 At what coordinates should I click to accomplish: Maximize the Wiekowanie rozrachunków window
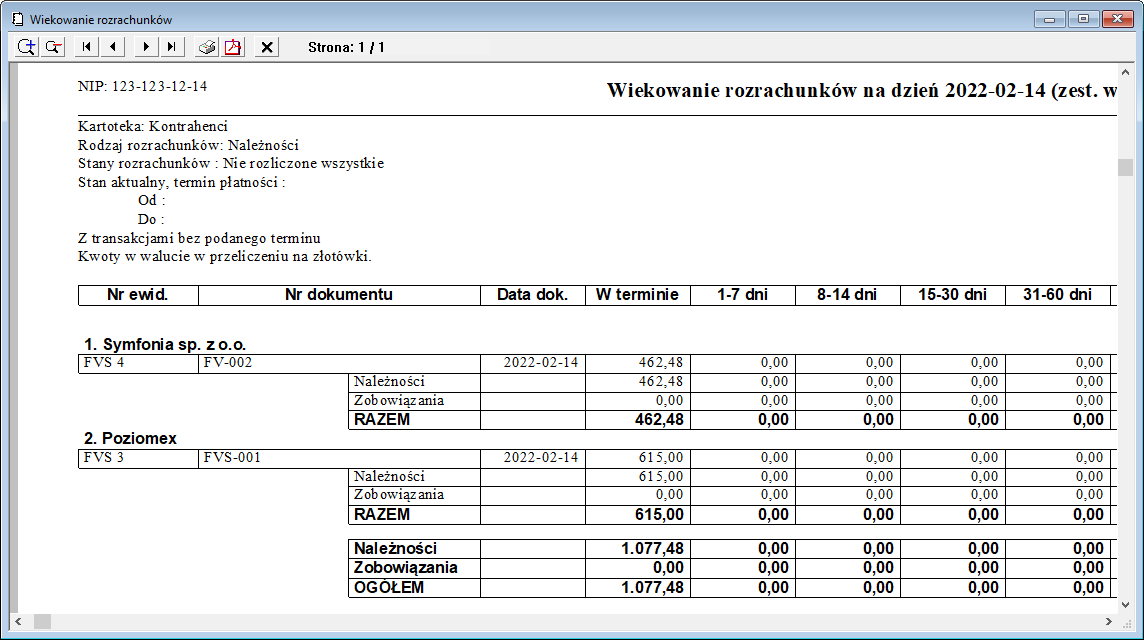pyautogui.click(x=1082, y=19)
